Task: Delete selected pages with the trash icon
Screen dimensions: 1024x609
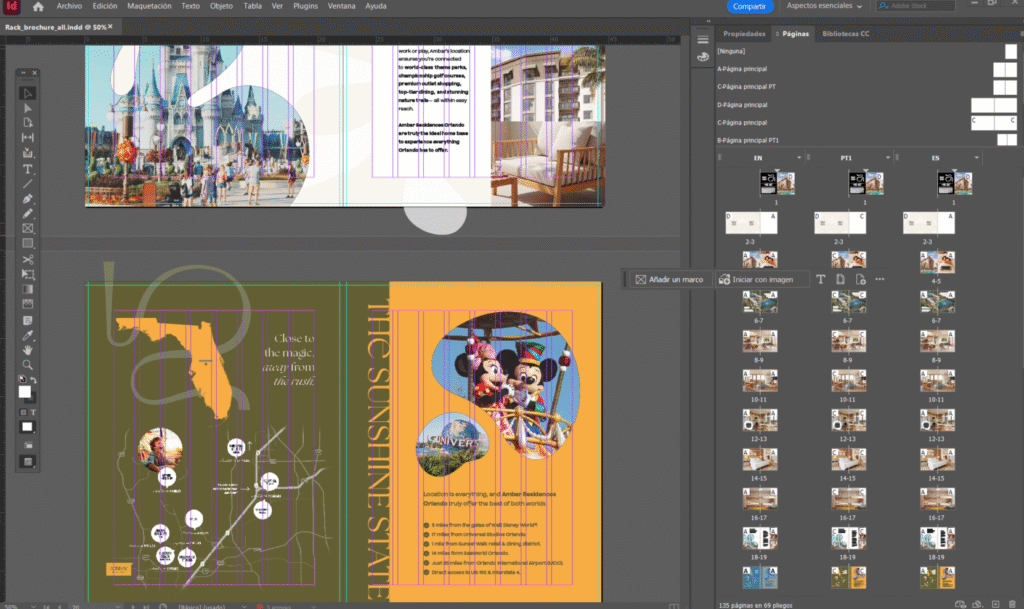Action: [1013, 603]
